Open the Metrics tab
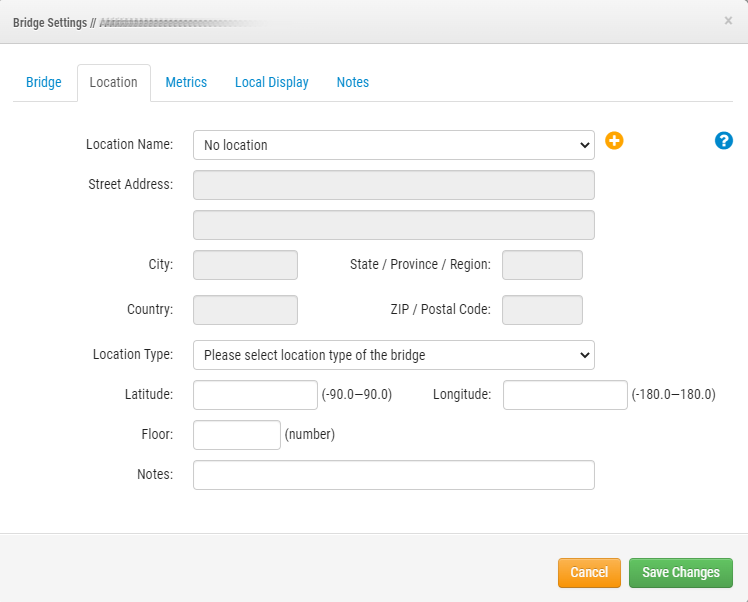 pyautogui.click(x=186, y=82)
